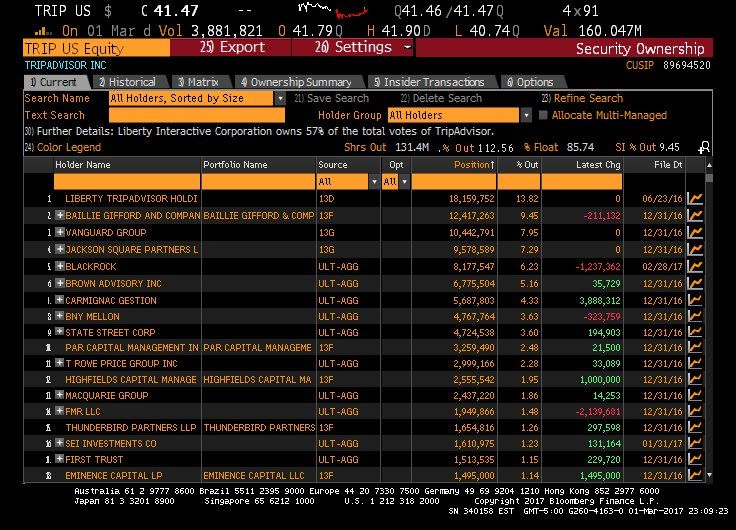
Task: Click the Export button
Action: click(x=232, y=48)
